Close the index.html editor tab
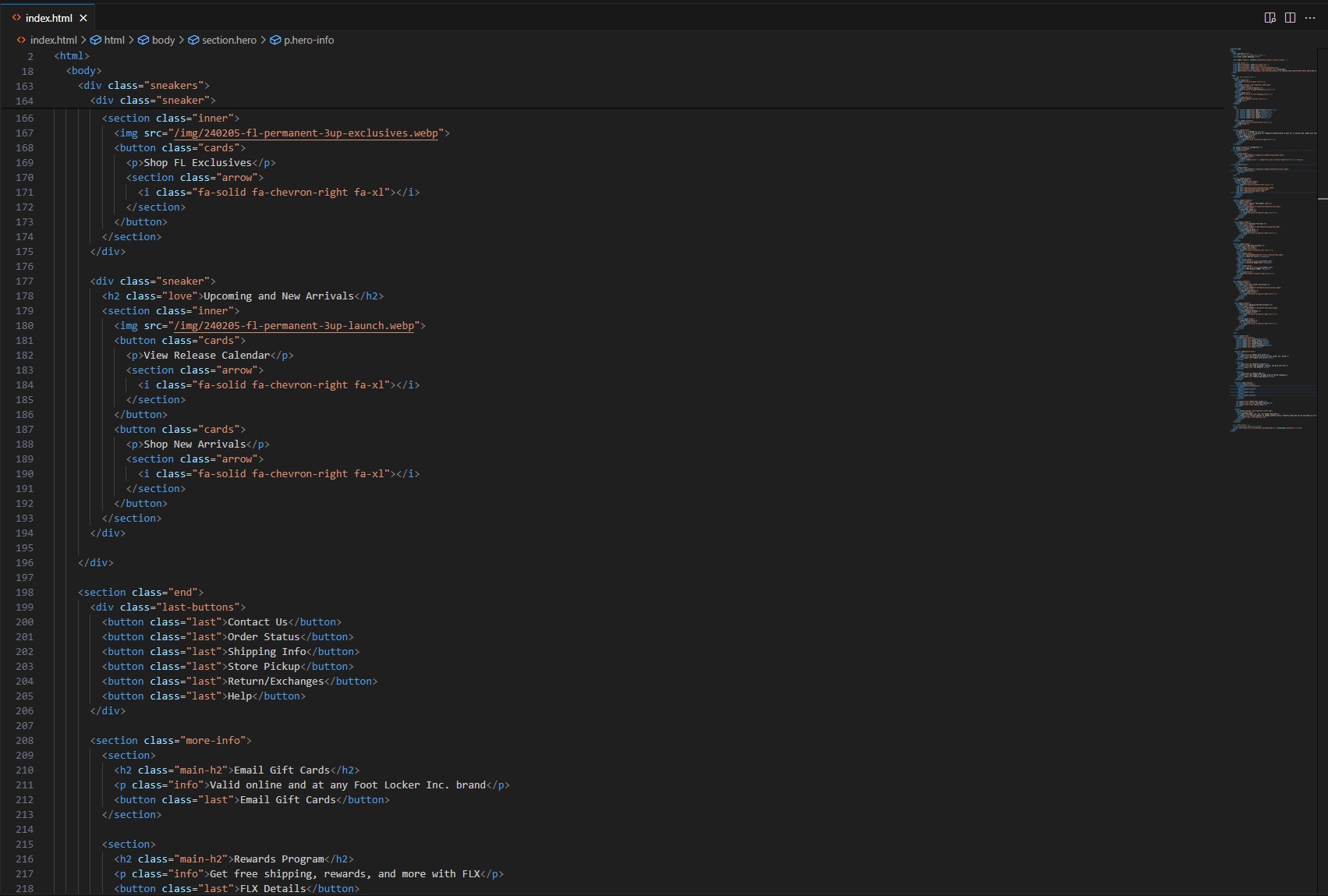 [83, 18]
